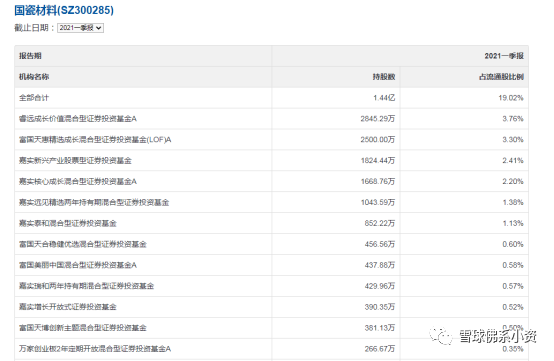Image resolution: width=554 pixels, height=361 pixels.
Task: Select the 2.20% ratio value
Action: pos(513,181)
